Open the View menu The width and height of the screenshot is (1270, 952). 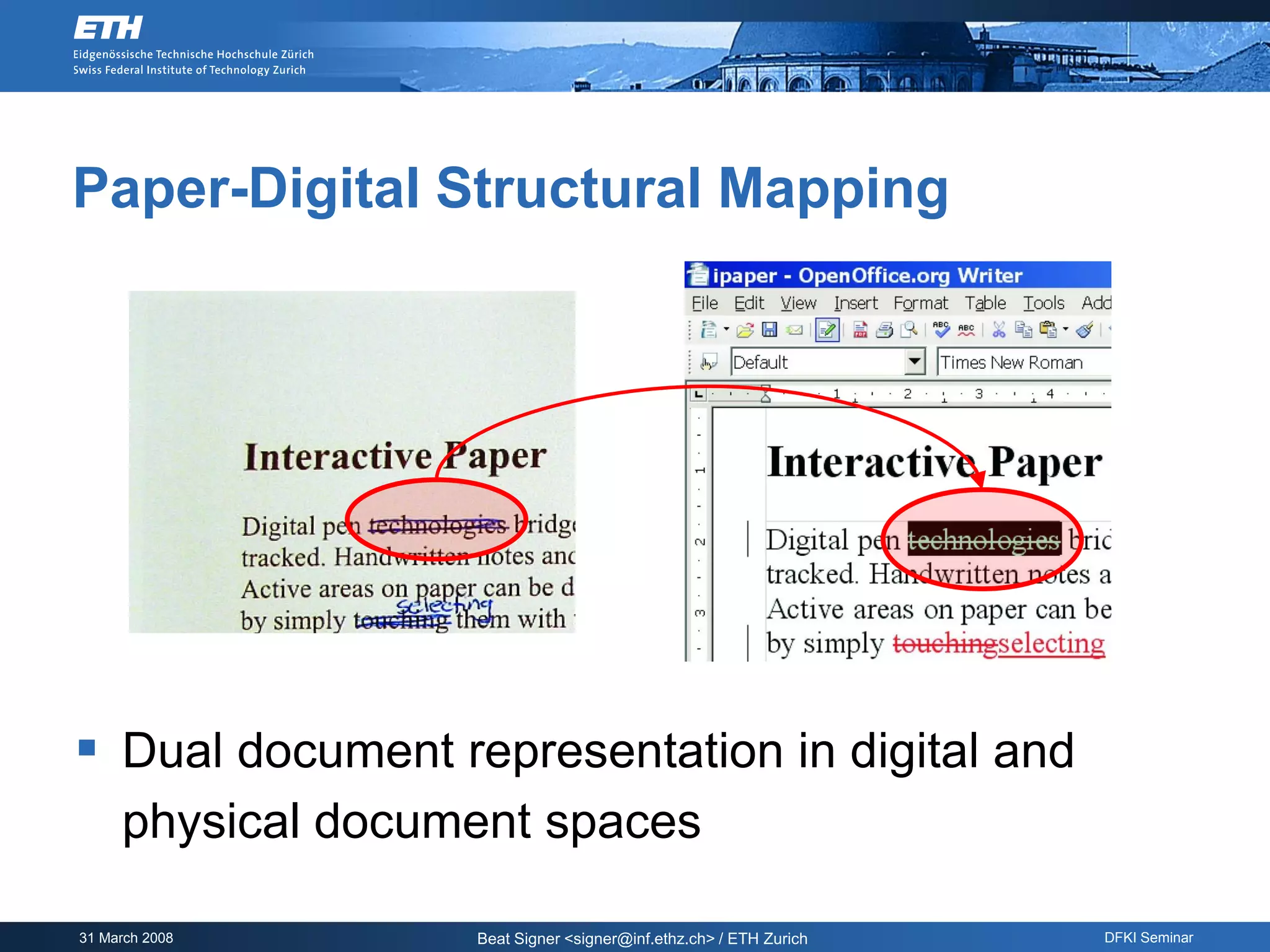798,303
